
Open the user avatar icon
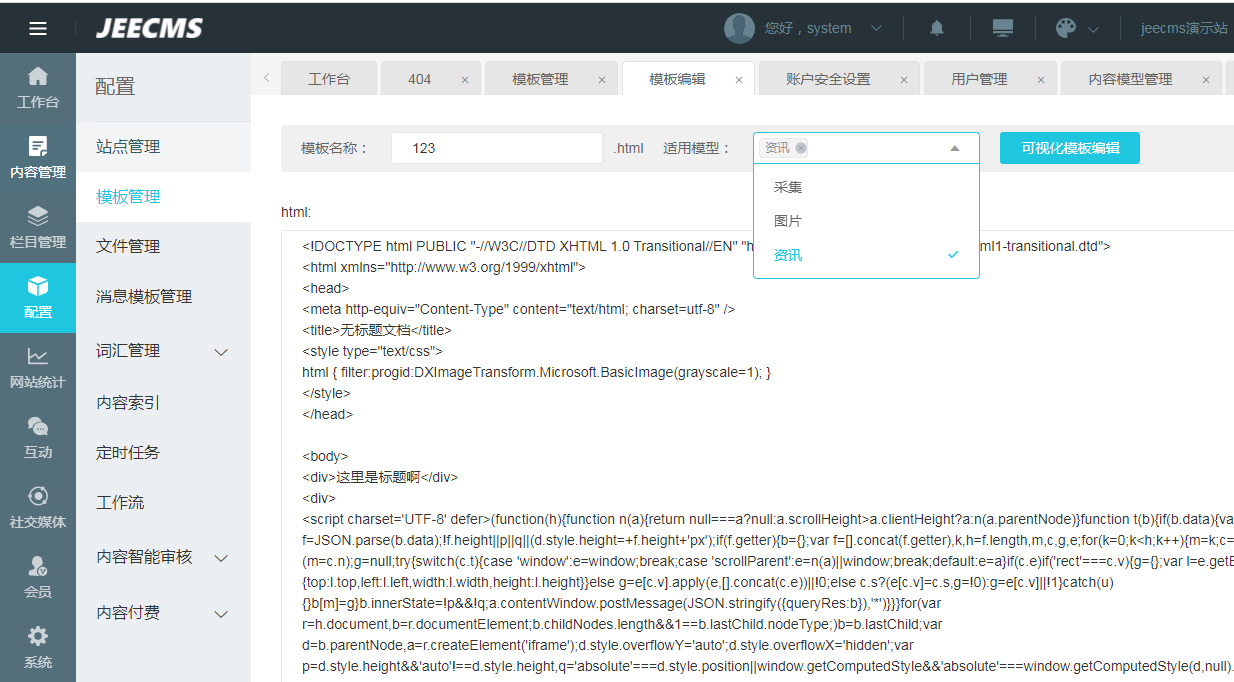pyautogui.click(x=739, y=28)
